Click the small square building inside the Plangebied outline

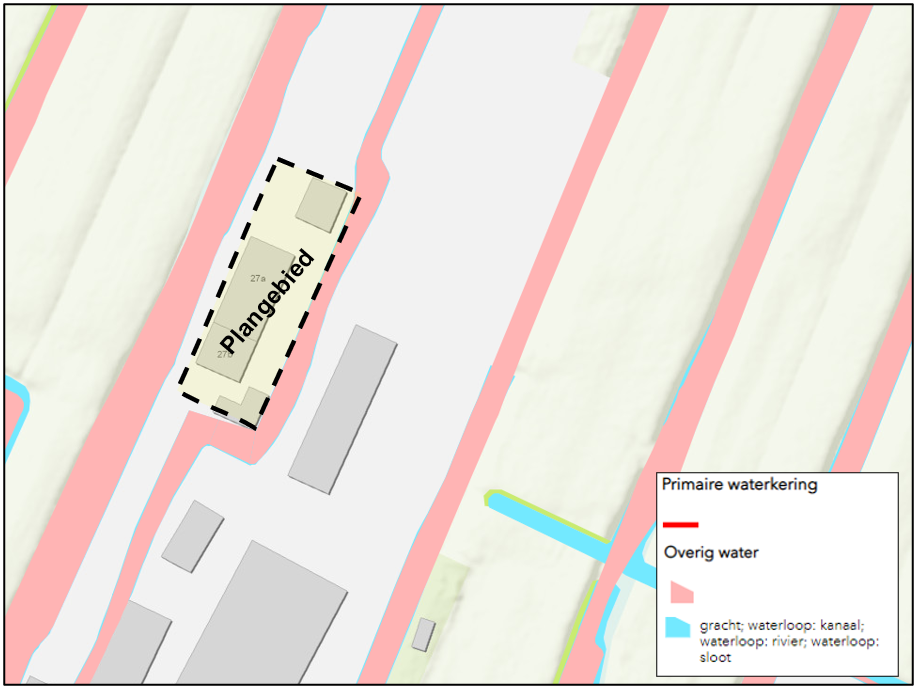pos(321,205)
